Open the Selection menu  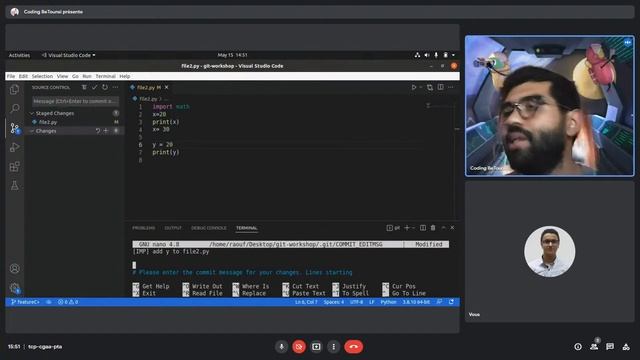coord(42,76)
